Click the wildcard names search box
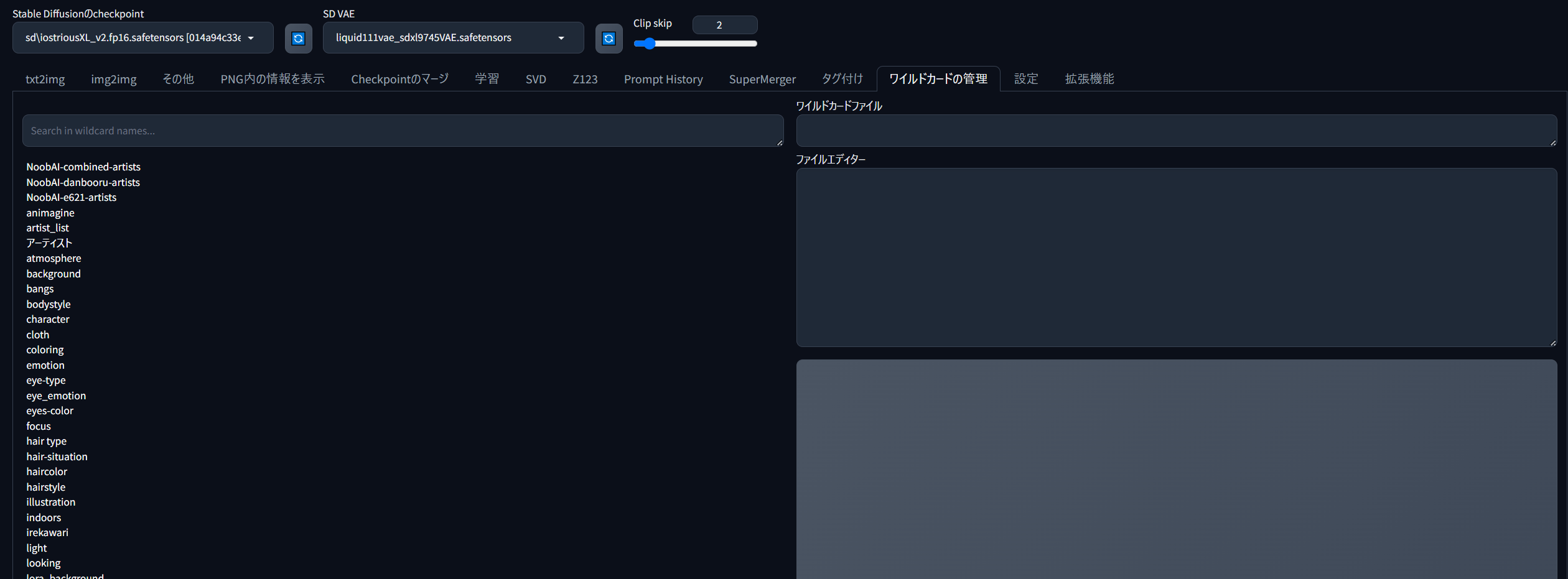This screenshot has height=579, width=1568. point(403,131)
